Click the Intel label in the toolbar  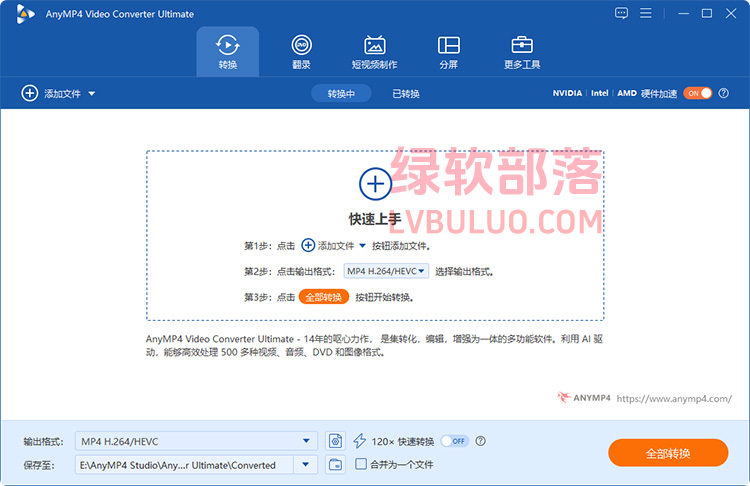tap(599, 93)
